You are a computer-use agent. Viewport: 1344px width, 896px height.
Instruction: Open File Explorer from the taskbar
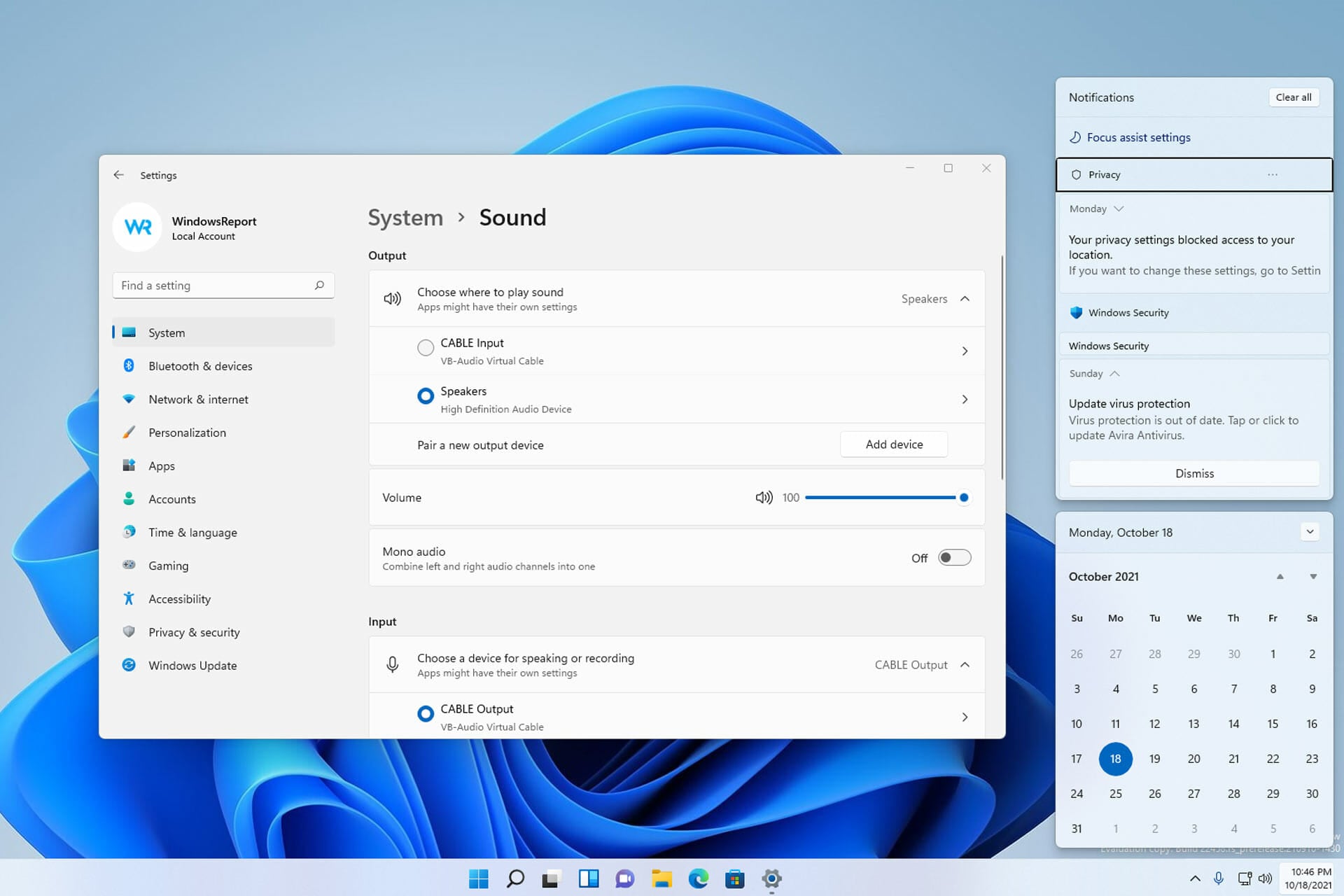click(x=661, y=878)
